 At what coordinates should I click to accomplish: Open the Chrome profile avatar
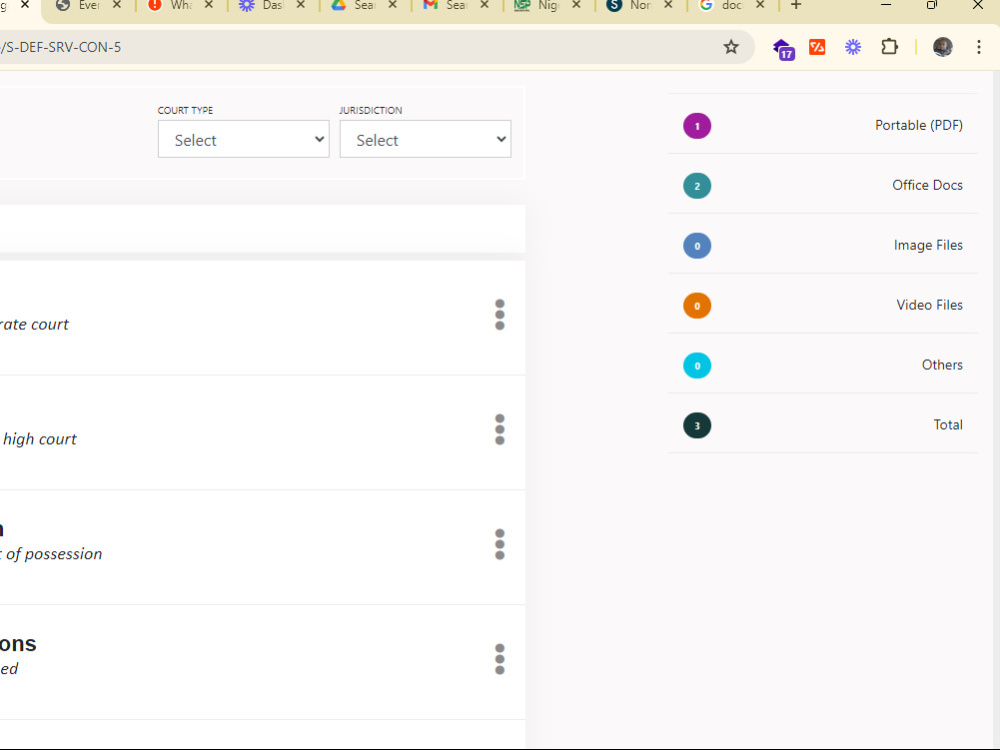point(943,47)
